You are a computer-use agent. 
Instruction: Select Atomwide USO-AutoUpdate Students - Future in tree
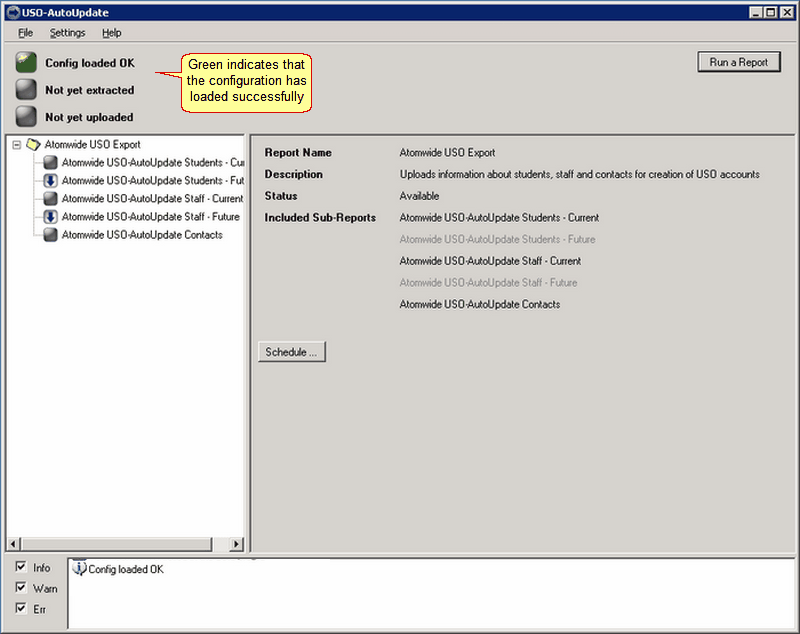point(153,181)
